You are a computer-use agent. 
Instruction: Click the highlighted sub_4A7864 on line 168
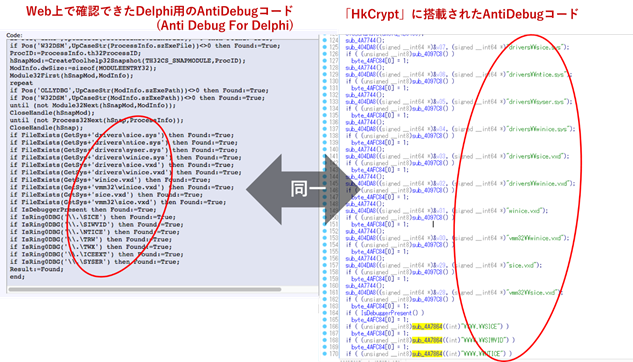point(427,340)
